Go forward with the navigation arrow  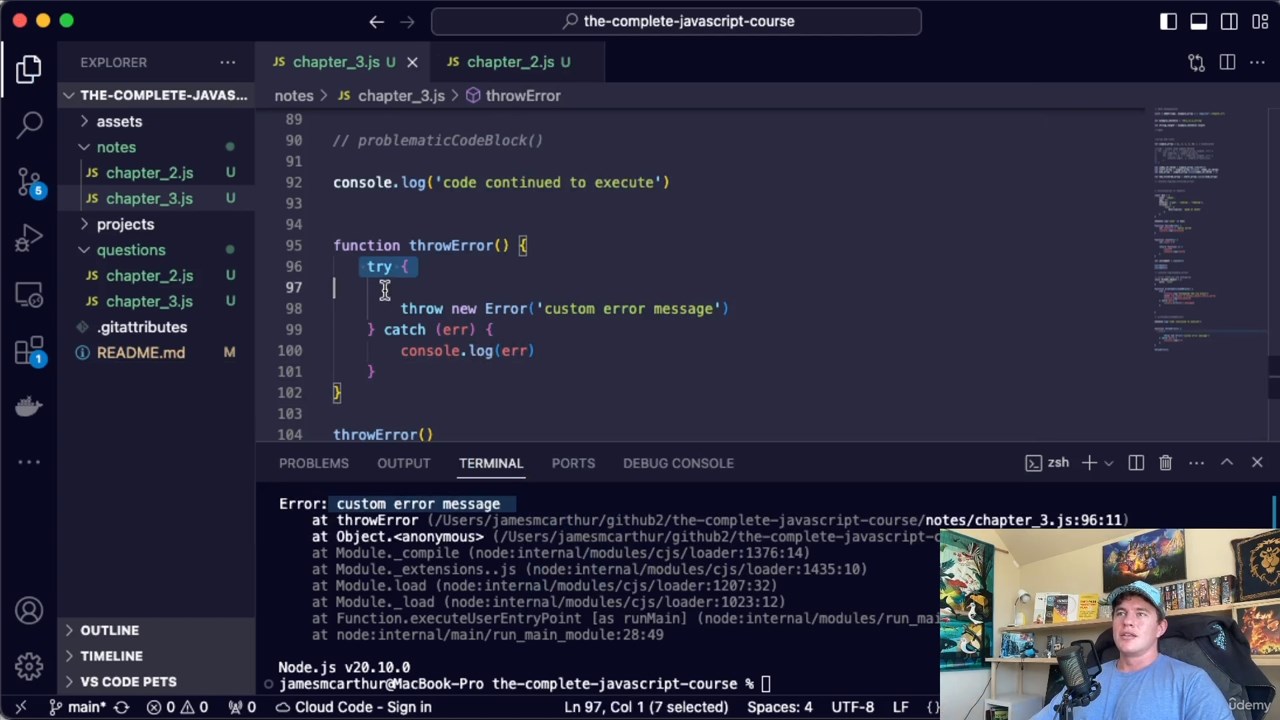(x=407, y=21)
